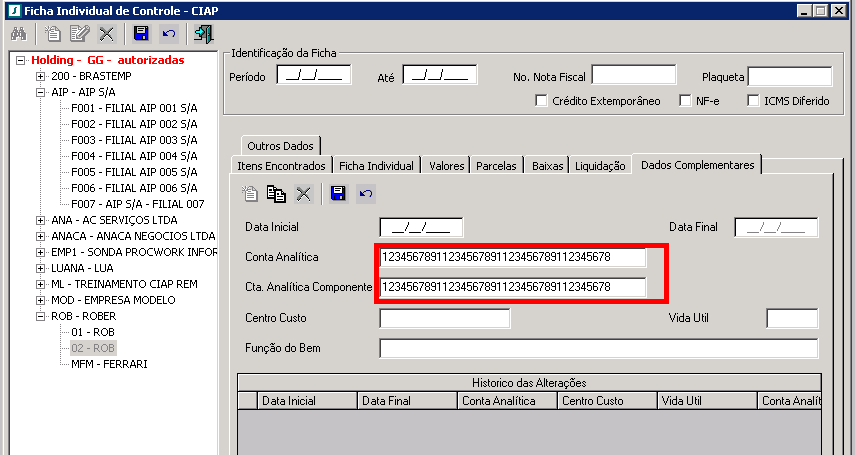Enable the Crédito Extemporâneo checkbox

click(542, 101)
